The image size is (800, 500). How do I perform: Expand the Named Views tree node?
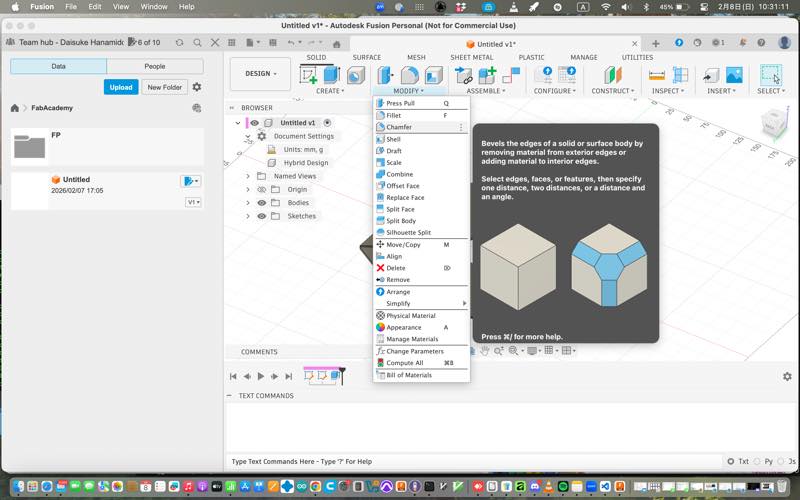pos(248,176)
